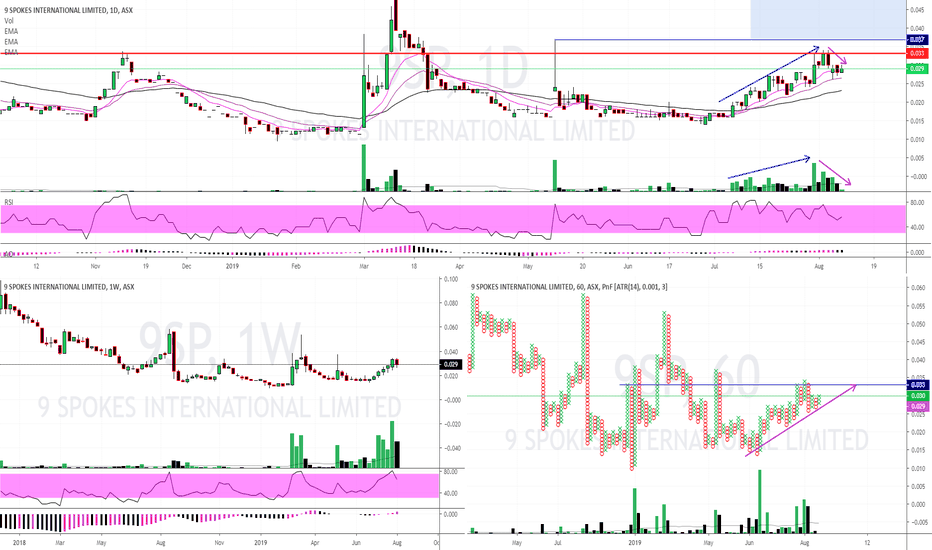
Task: Click the Jul label on the PnF time axis
Action: point(558,543)
